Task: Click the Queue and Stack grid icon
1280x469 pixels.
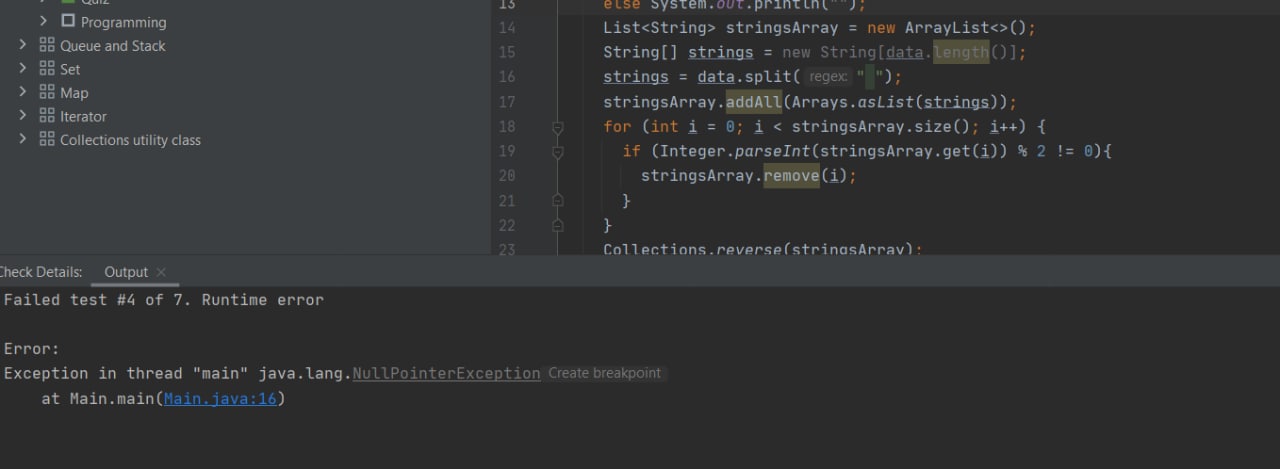Action: [x=47, y=45]
